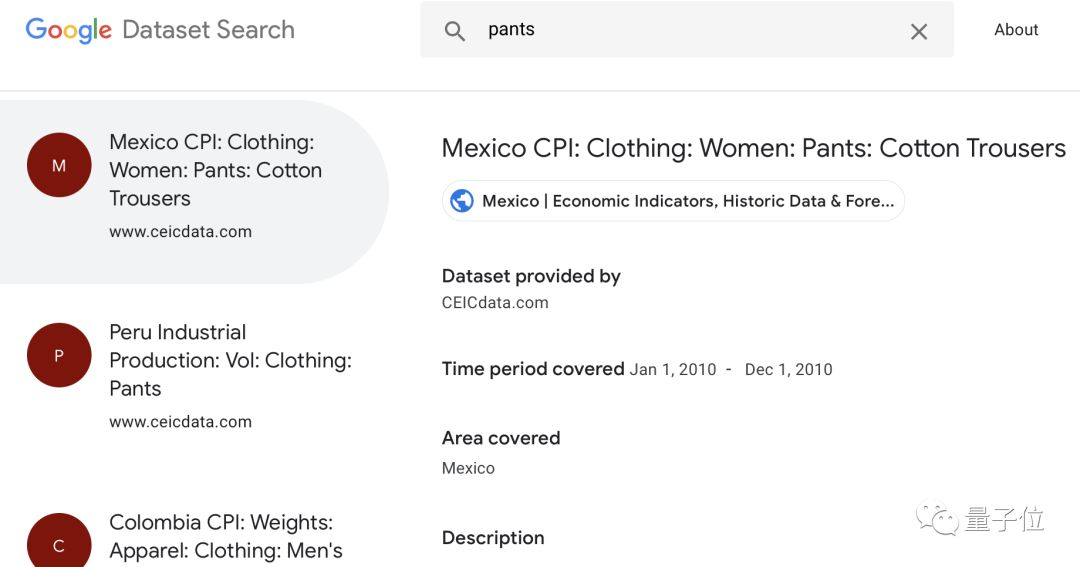Viewport: 1080px width, 567px height.
Task: Click the red M avatar icon
Action: click(x=59, y=165)
